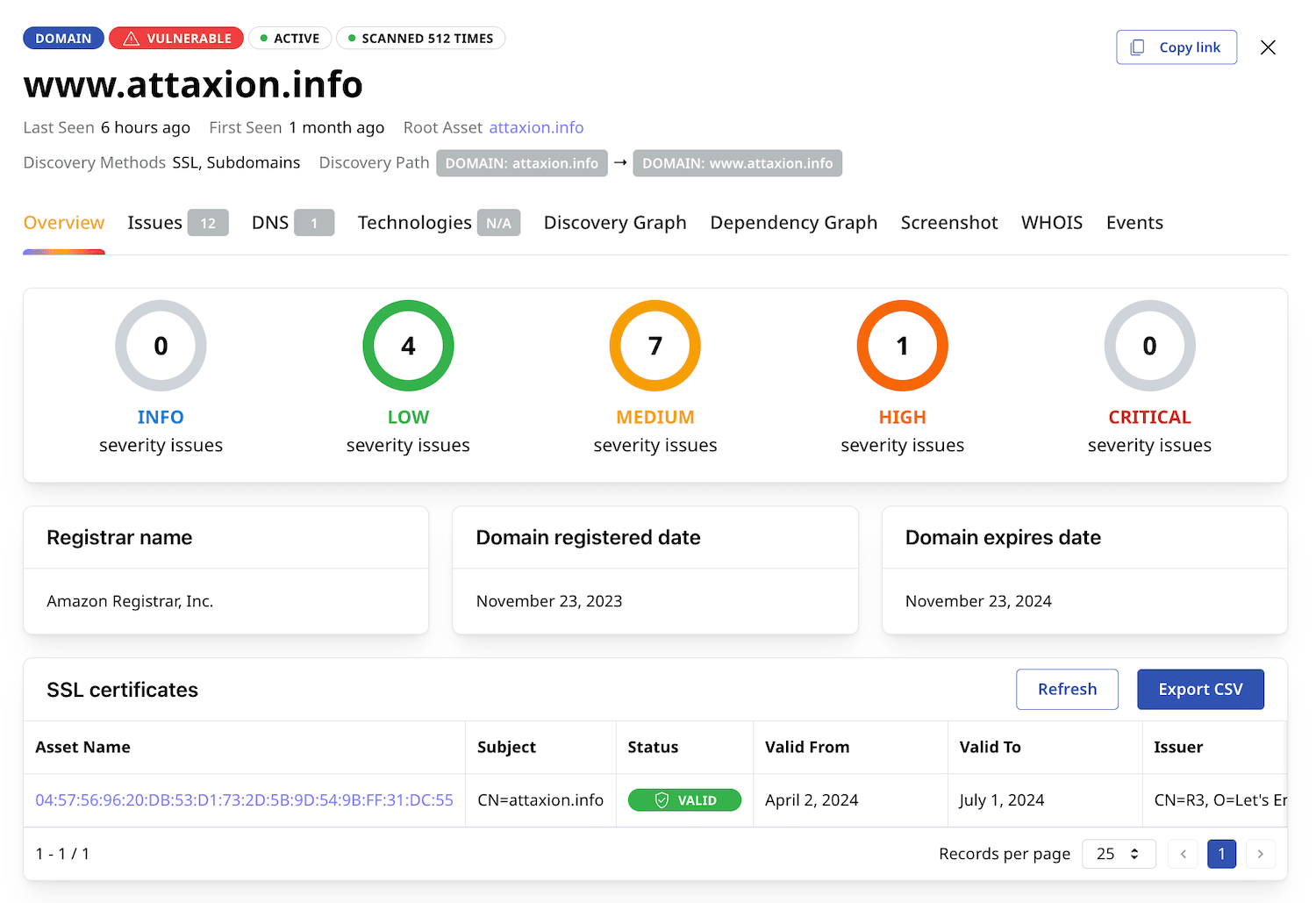Click the Low severity issues ring
1316x903 pixels.
point(408,346)
